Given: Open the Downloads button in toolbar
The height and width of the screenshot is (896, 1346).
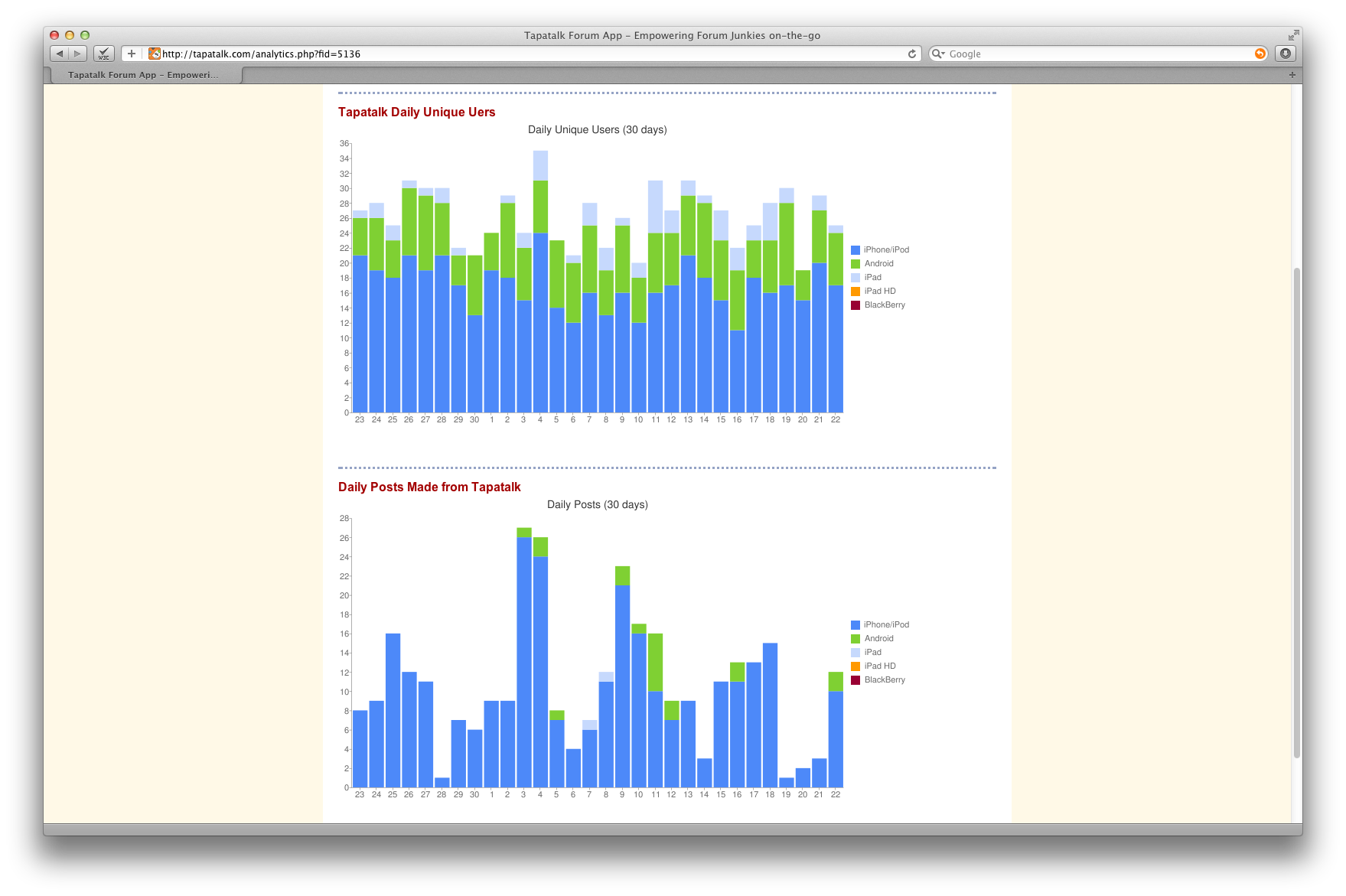Looking at the screenshot, I should pos(1286,54).
